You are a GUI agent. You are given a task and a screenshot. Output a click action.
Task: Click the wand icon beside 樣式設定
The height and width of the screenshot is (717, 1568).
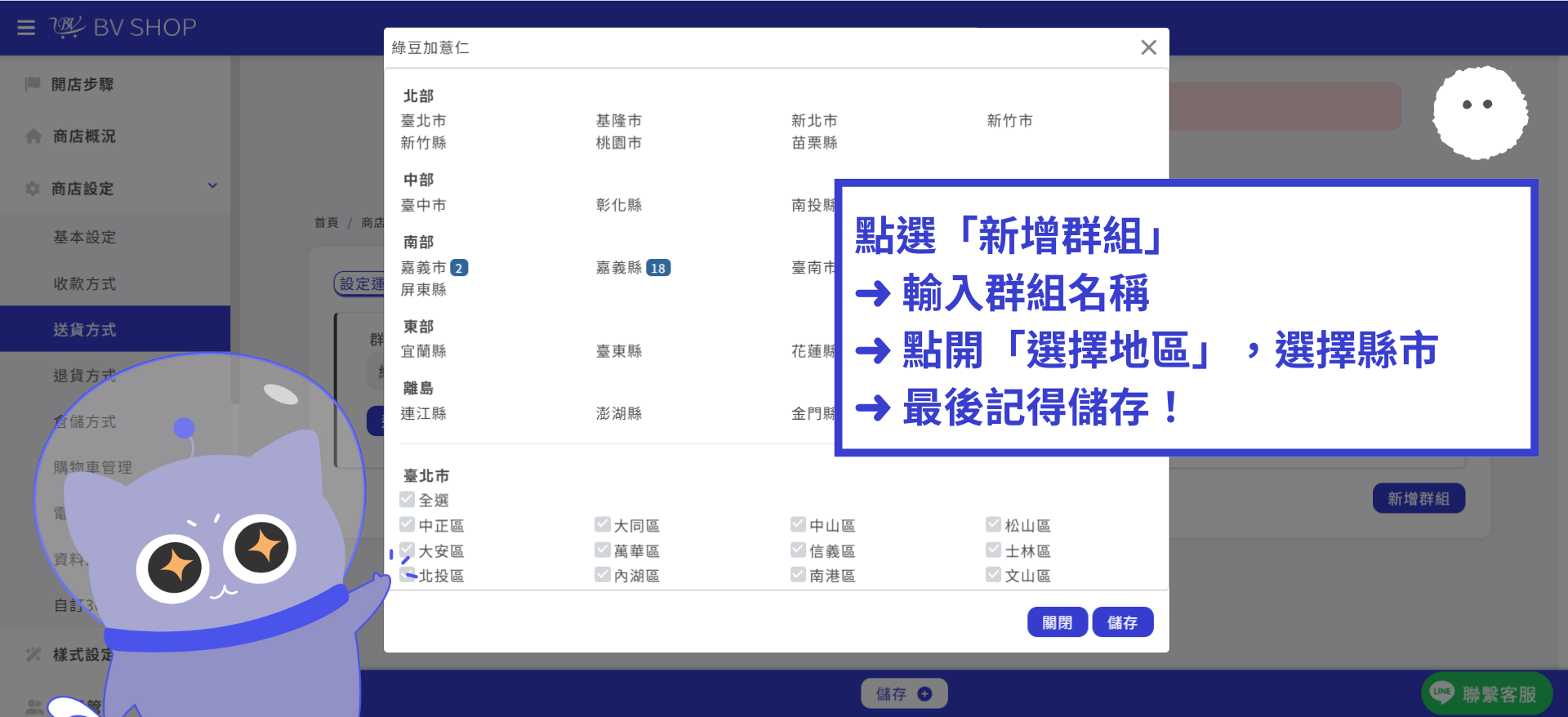click(33, 655)
